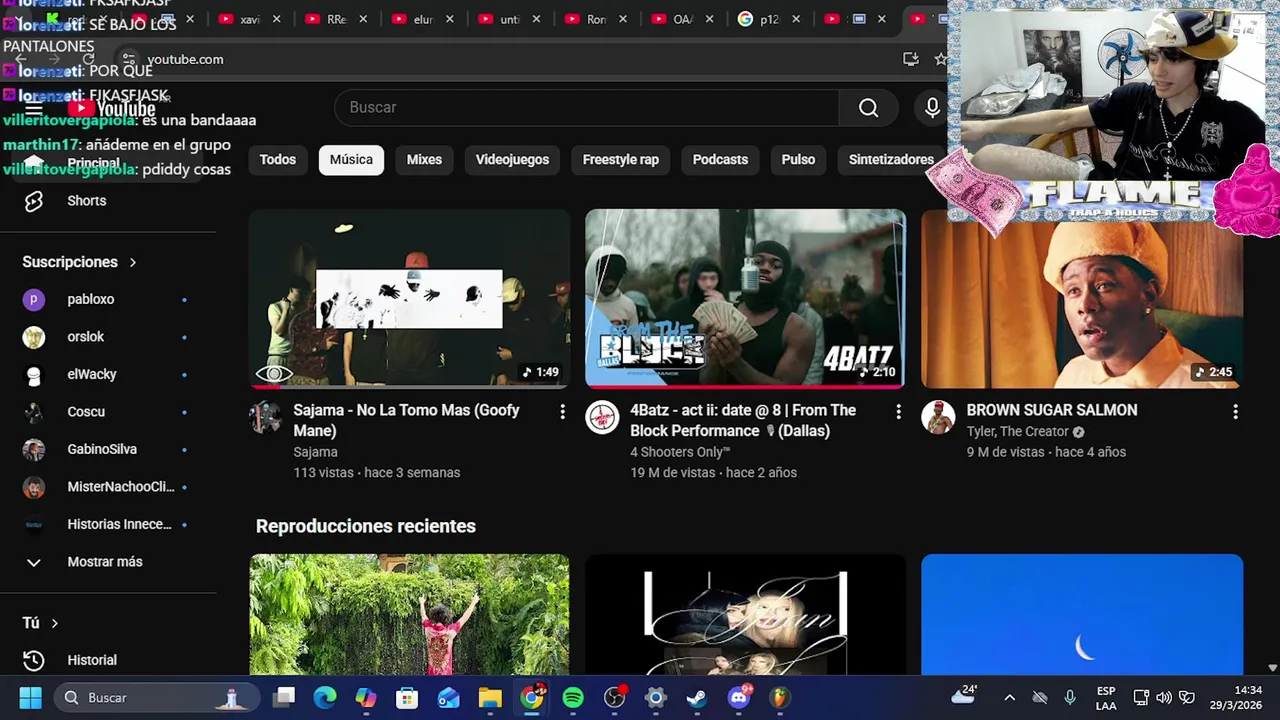Open Task View on the taskbar
This screenshot has width=1280, height=720.
(284, 697)
